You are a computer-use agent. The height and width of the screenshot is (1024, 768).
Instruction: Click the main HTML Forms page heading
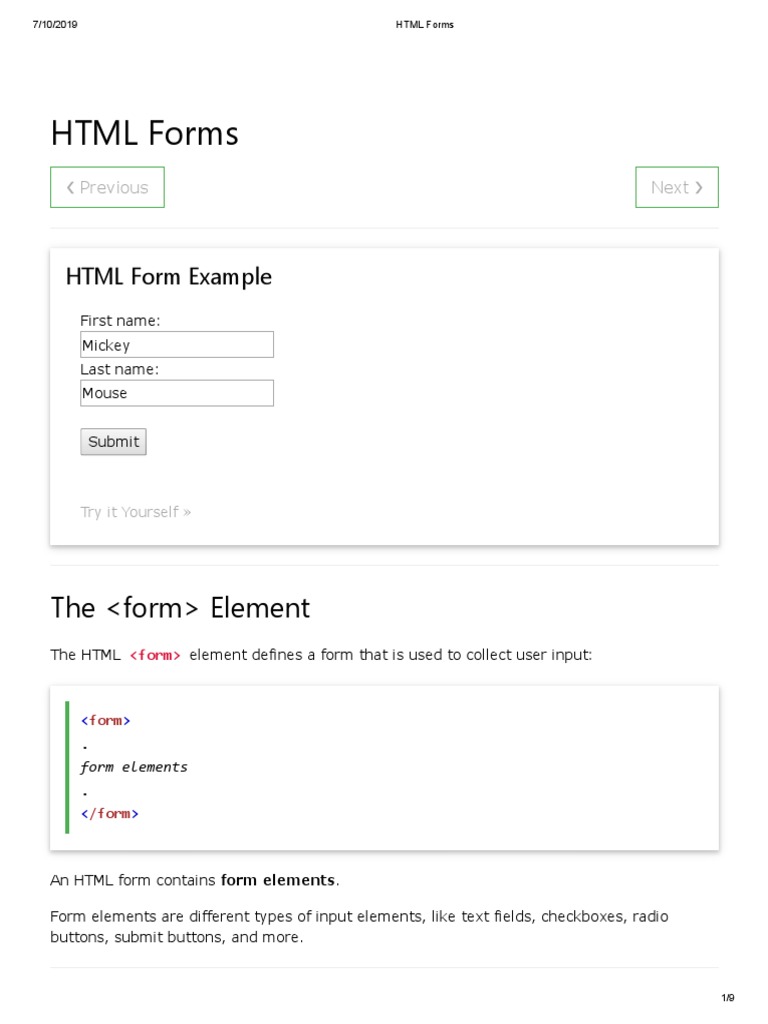[x=145, y=133]
